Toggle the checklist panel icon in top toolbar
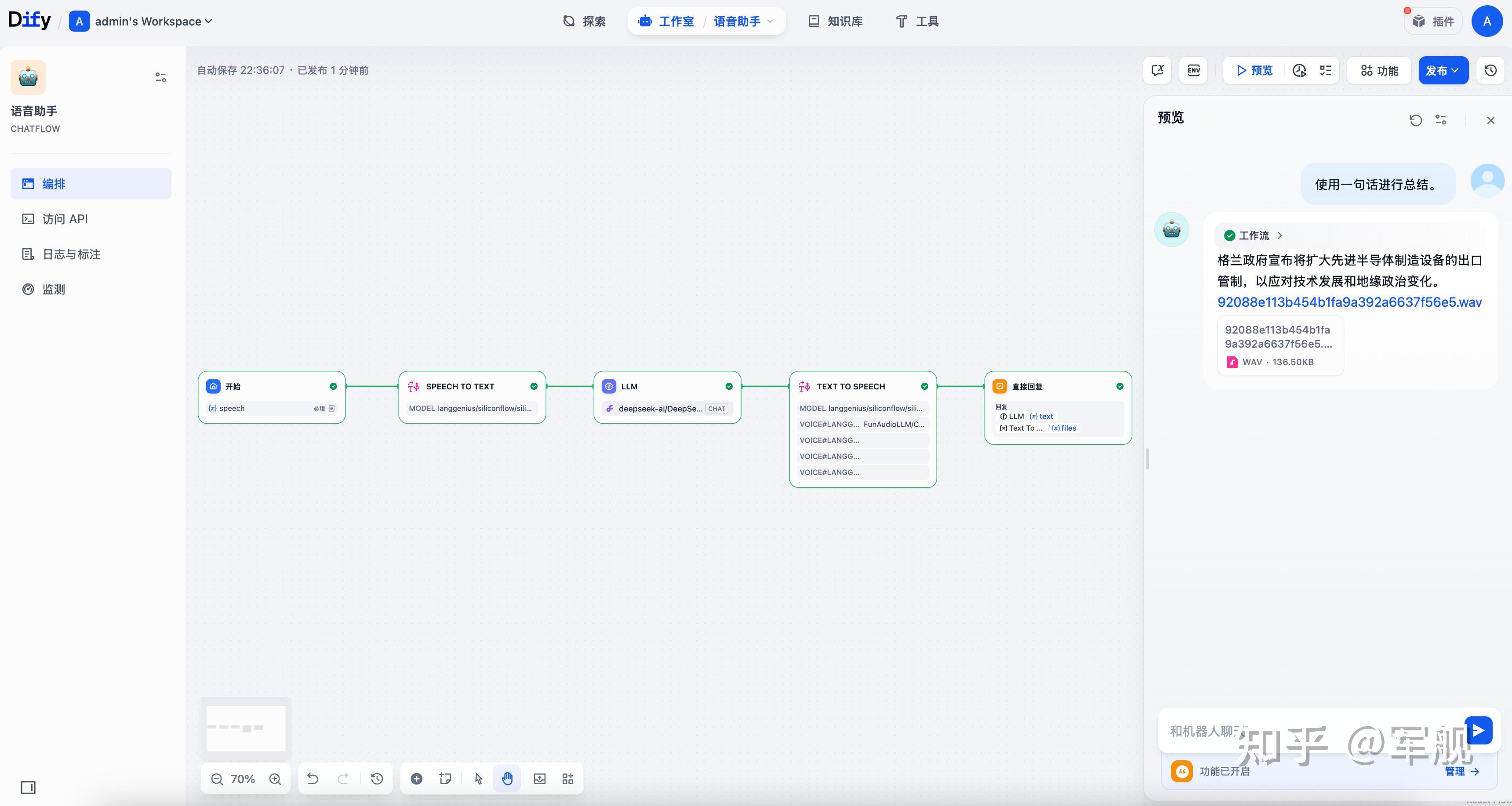The image size is (1512, 806). [1325, 70]
